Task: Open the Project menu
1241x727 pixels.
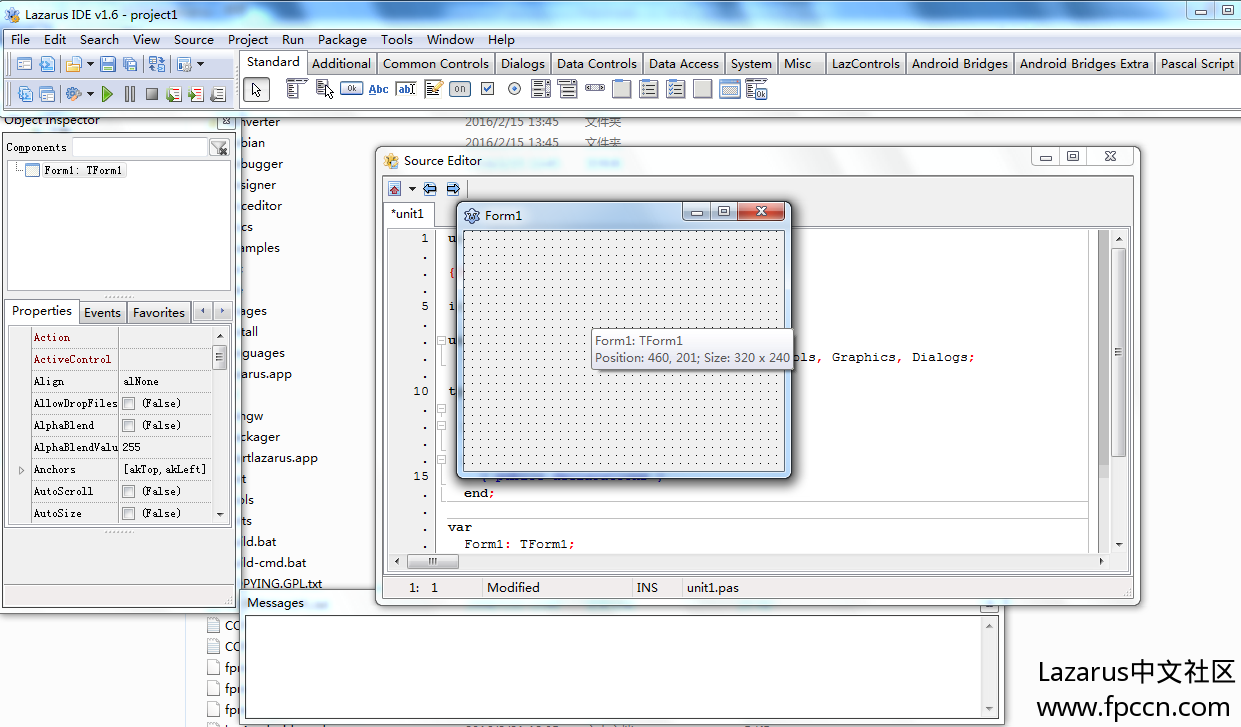Action: coord(248,40)
